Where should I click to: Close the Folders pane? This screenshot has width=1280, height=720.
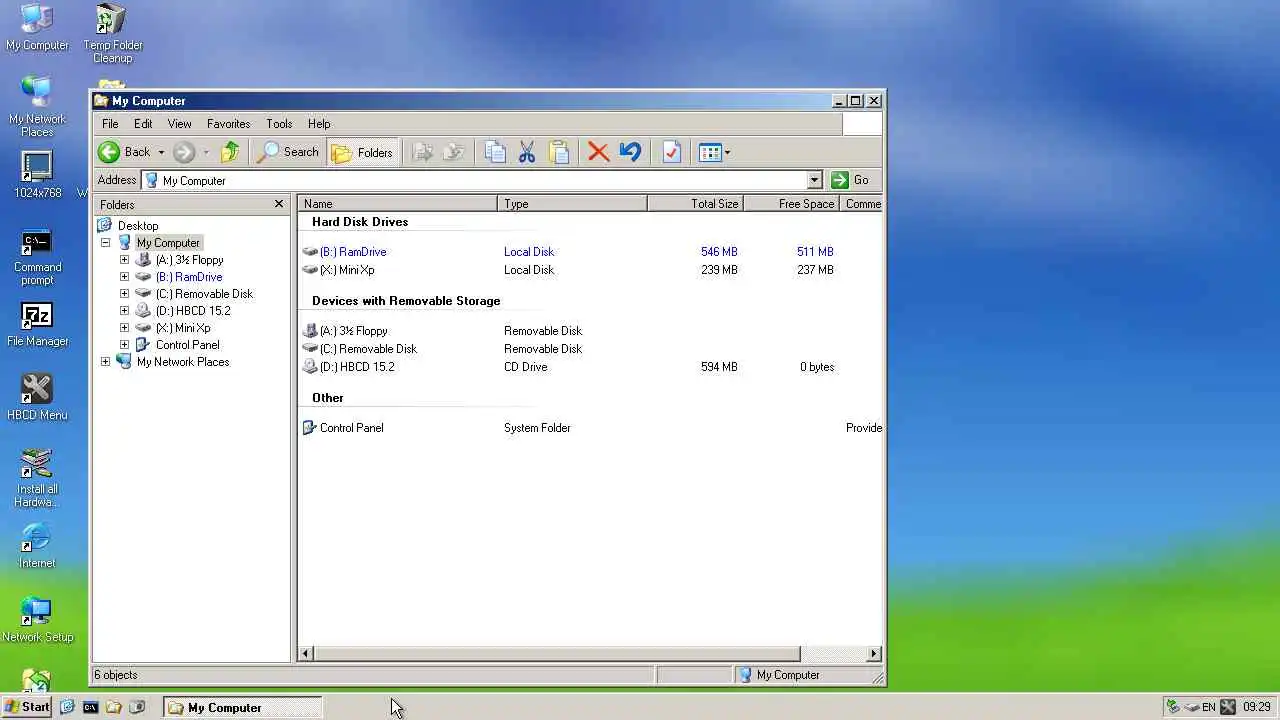pyautogui.click(x=279, y=204)
